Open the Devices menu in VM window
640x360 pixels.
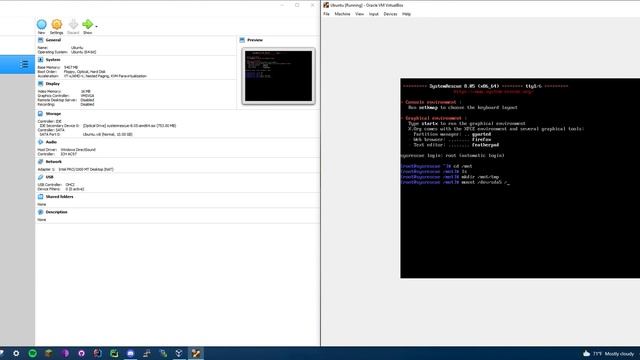[390, 14]
